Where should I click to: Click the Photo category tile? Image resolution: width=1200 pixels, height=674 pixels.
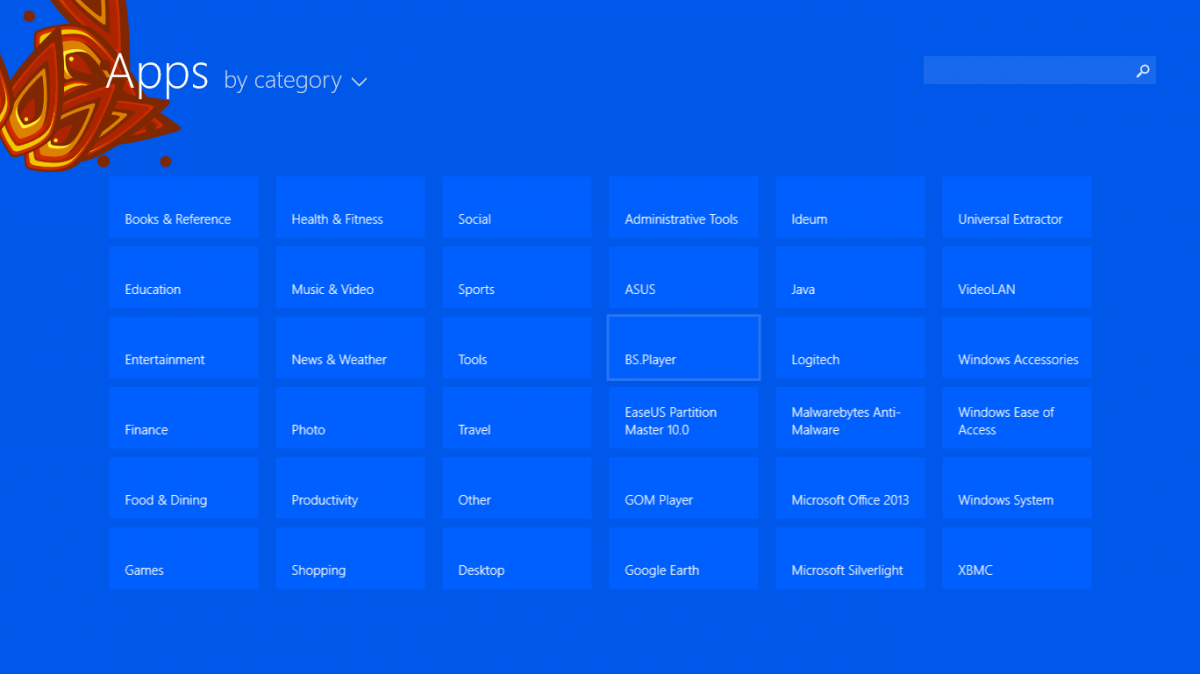click(x=351, y=417)
